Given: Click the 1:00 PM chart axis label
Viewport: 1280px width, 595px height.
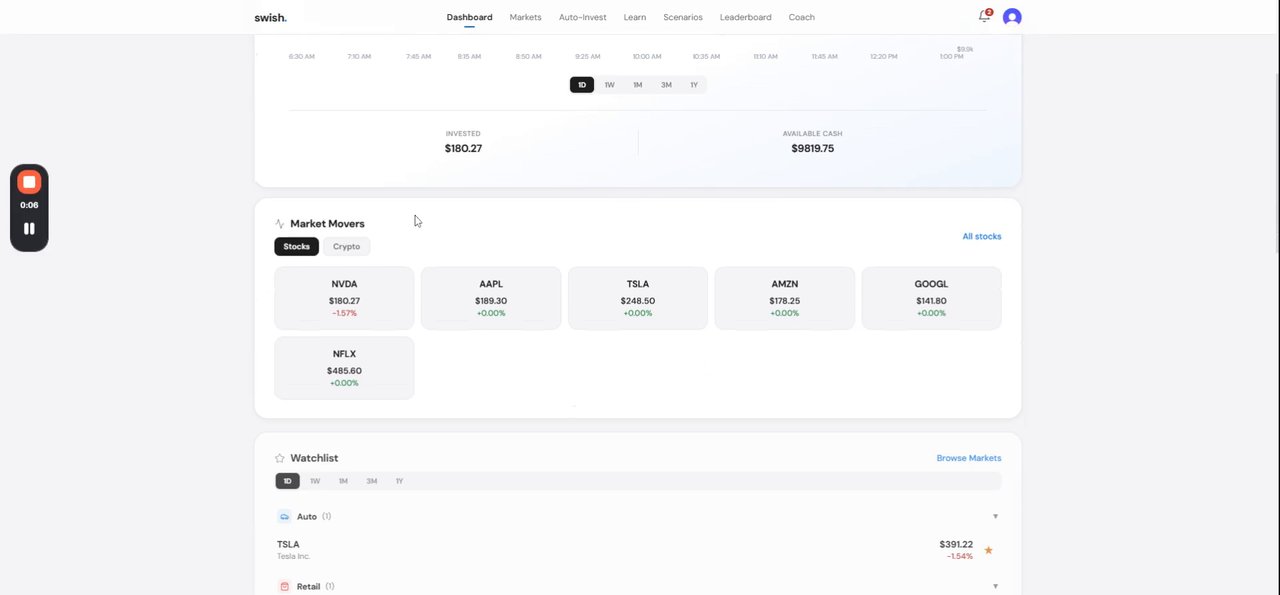Looking at the screenshot, I should point(952,57).
